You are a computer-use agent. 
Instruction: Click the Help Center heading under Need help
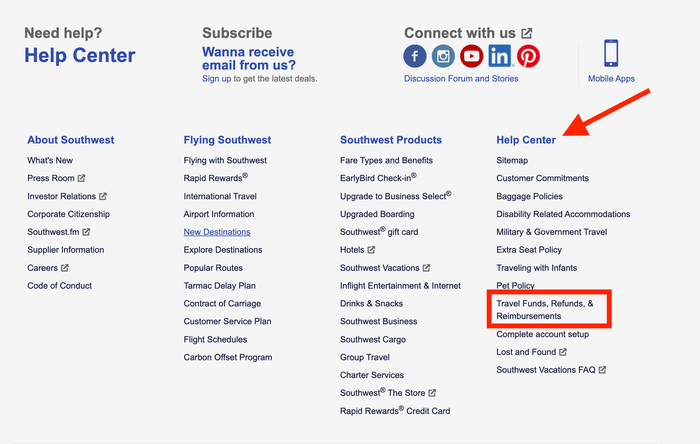tap(79, 55)
